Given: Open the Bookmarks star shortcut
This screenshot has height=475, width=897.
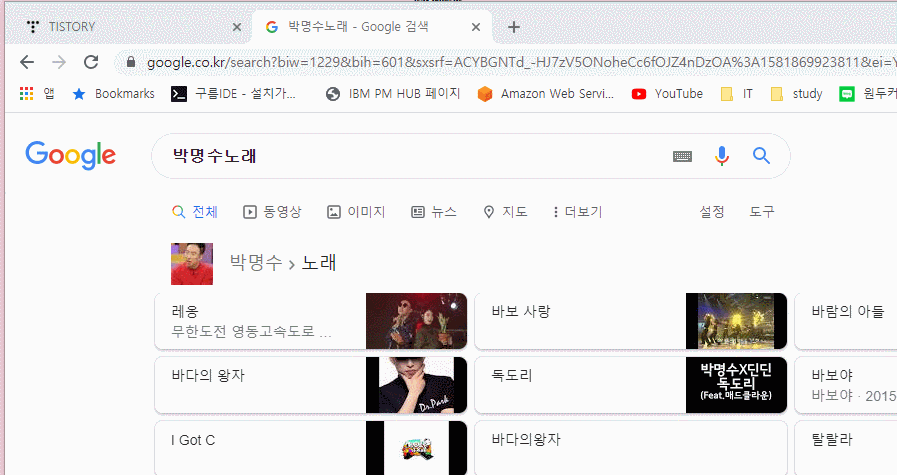Looking at the screenshot, I should click(x=113, y=94).
